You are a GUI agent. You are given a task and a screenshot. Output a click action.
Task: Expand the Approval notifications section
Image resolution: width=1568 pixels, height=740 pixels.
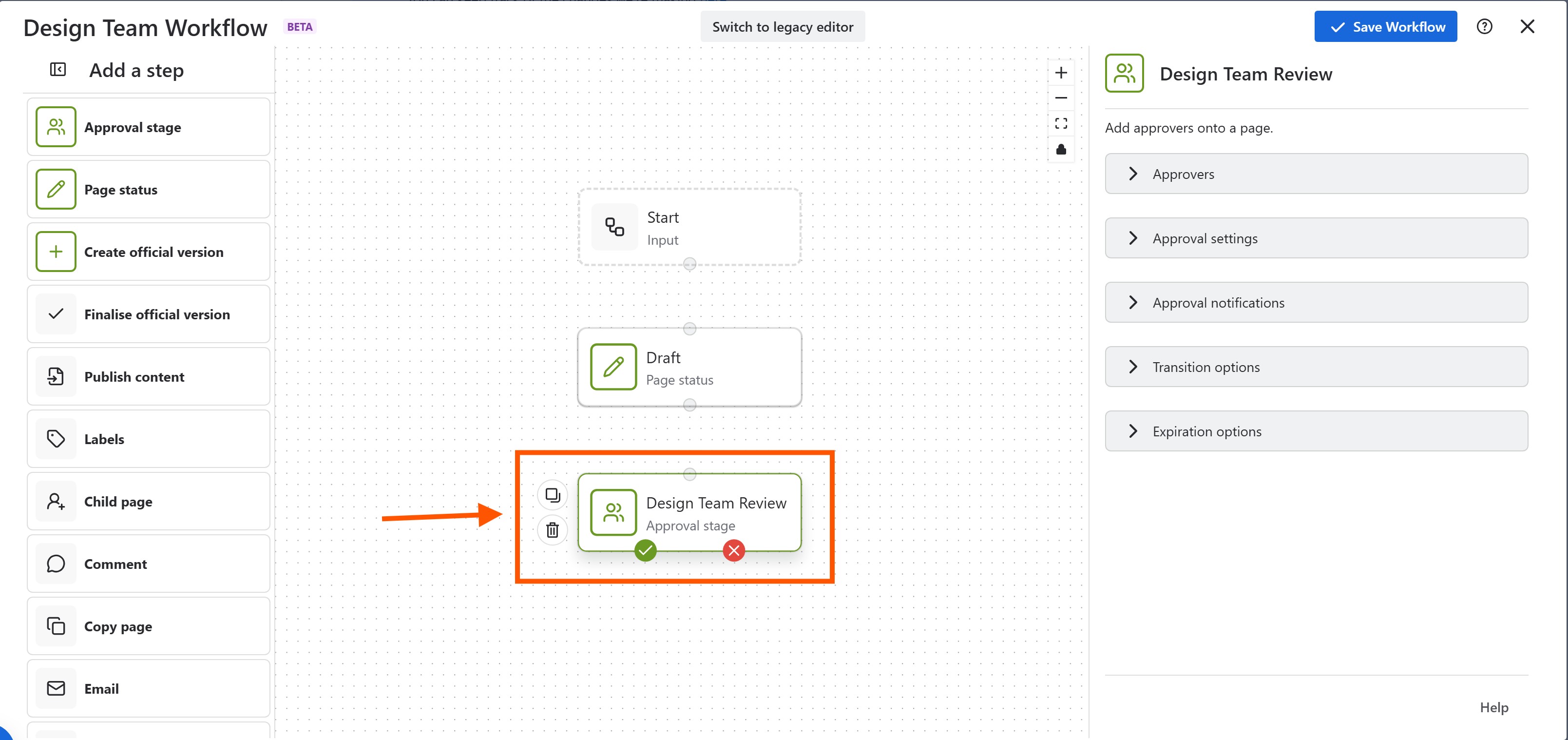tap(1316, 303)
